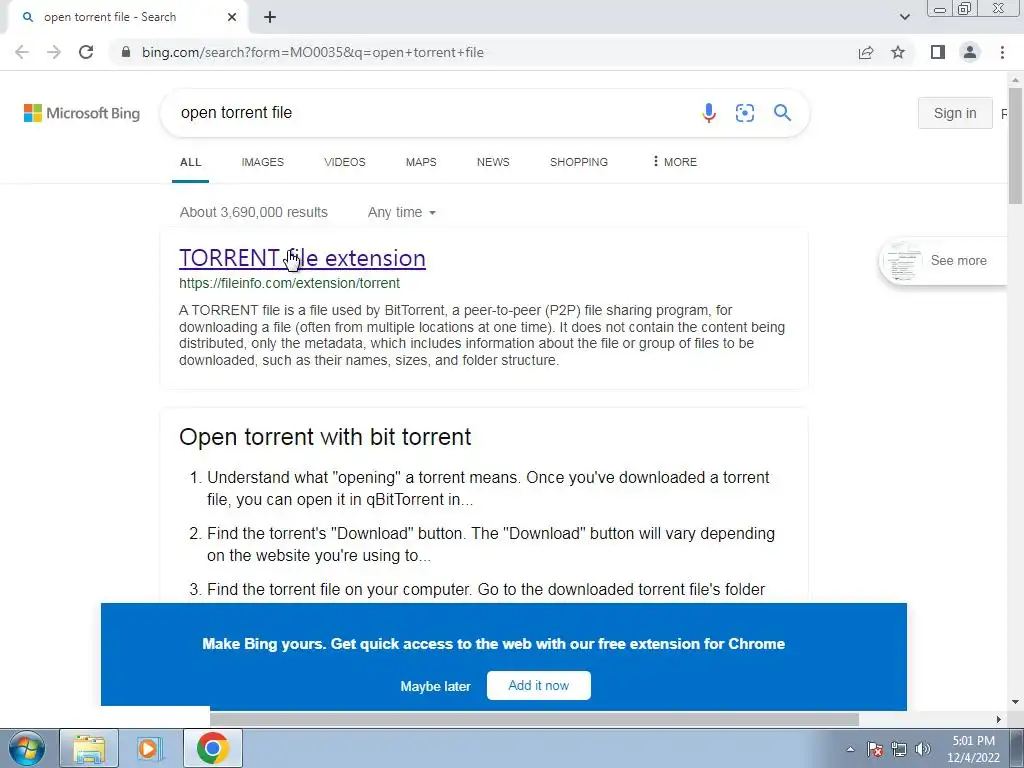Open the volume speaker tray icon

point(923,749)
